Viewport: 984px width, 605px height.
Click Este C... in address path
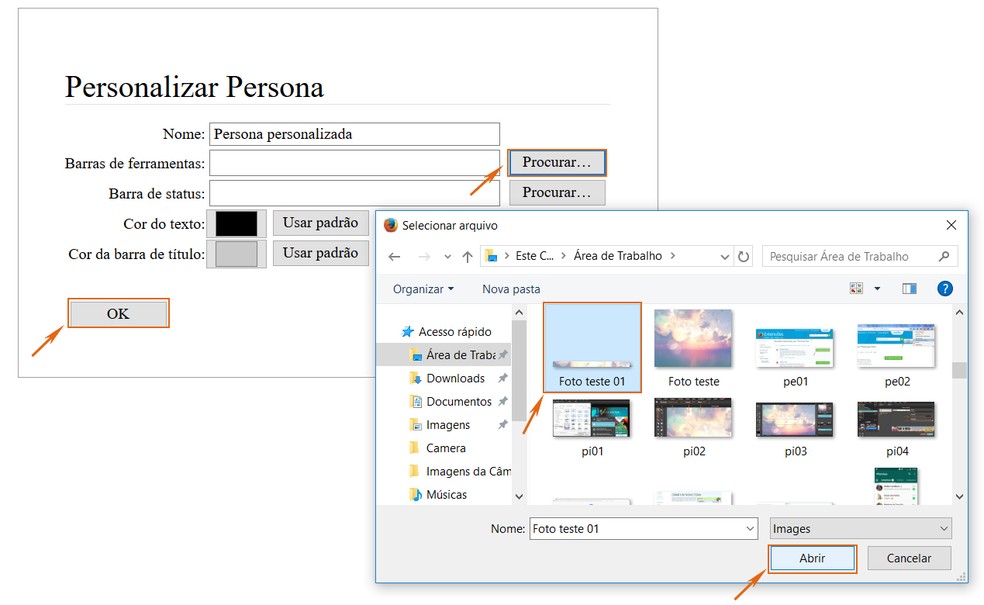[535, 256]
